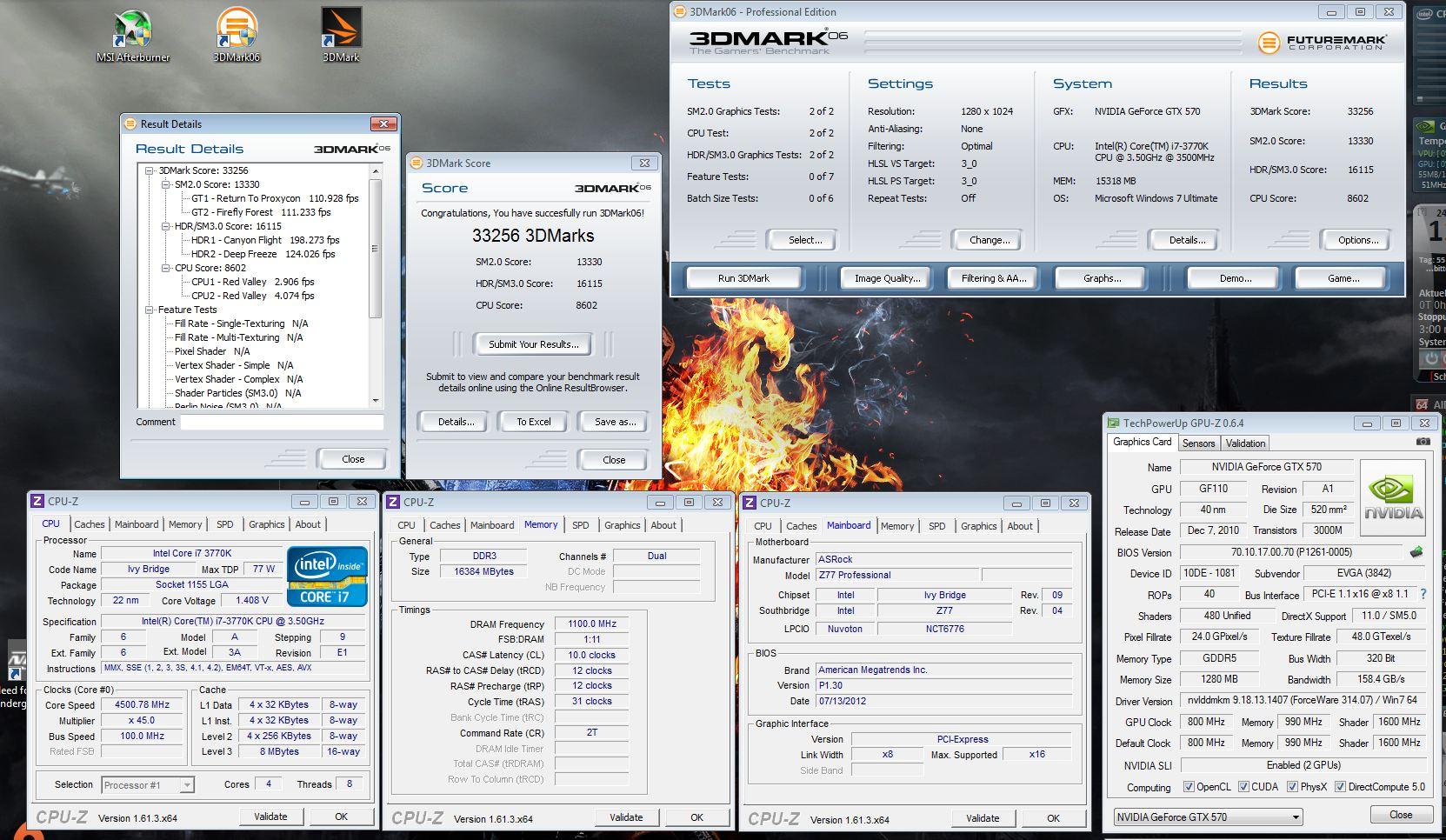Click the BIOS save chip icon in GPU-Z
This screenshot has height=840, width=1446.
(1416, 552)
